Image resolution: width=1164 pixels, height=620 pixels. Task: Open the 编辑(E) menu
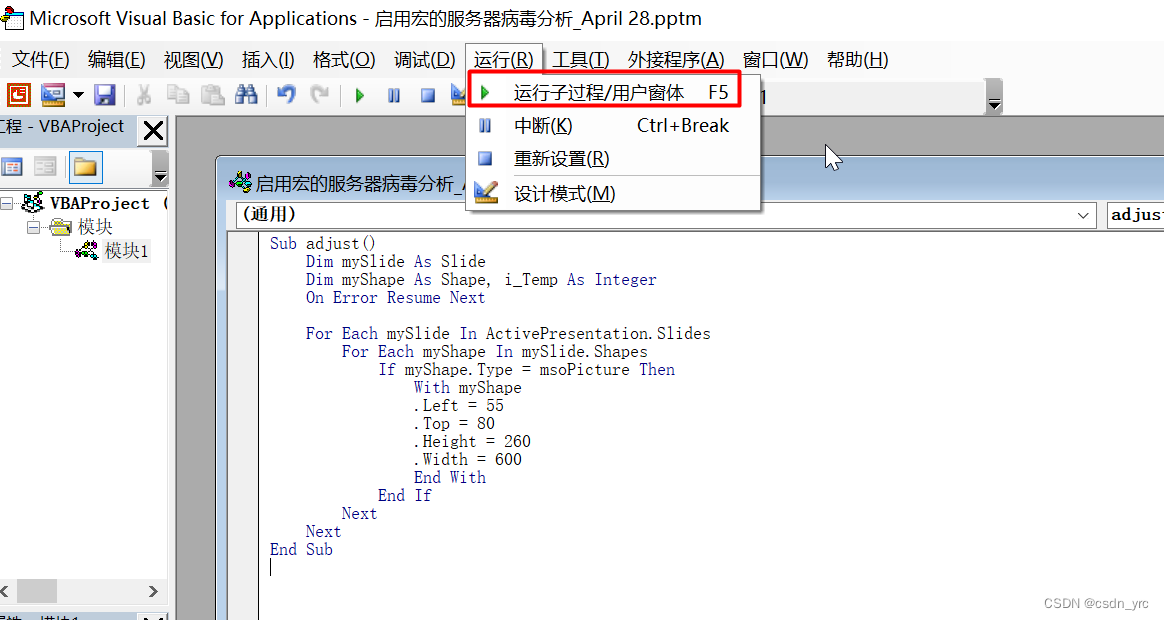117,59
